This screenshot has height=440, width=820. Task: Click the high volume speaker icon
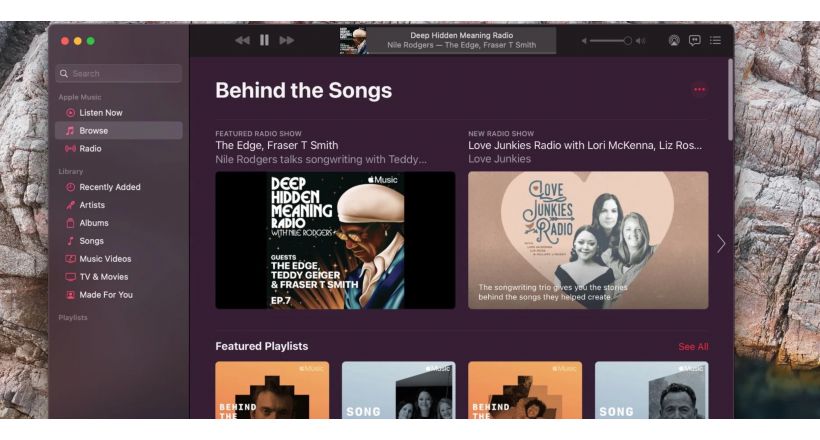[x=641, y=41]
